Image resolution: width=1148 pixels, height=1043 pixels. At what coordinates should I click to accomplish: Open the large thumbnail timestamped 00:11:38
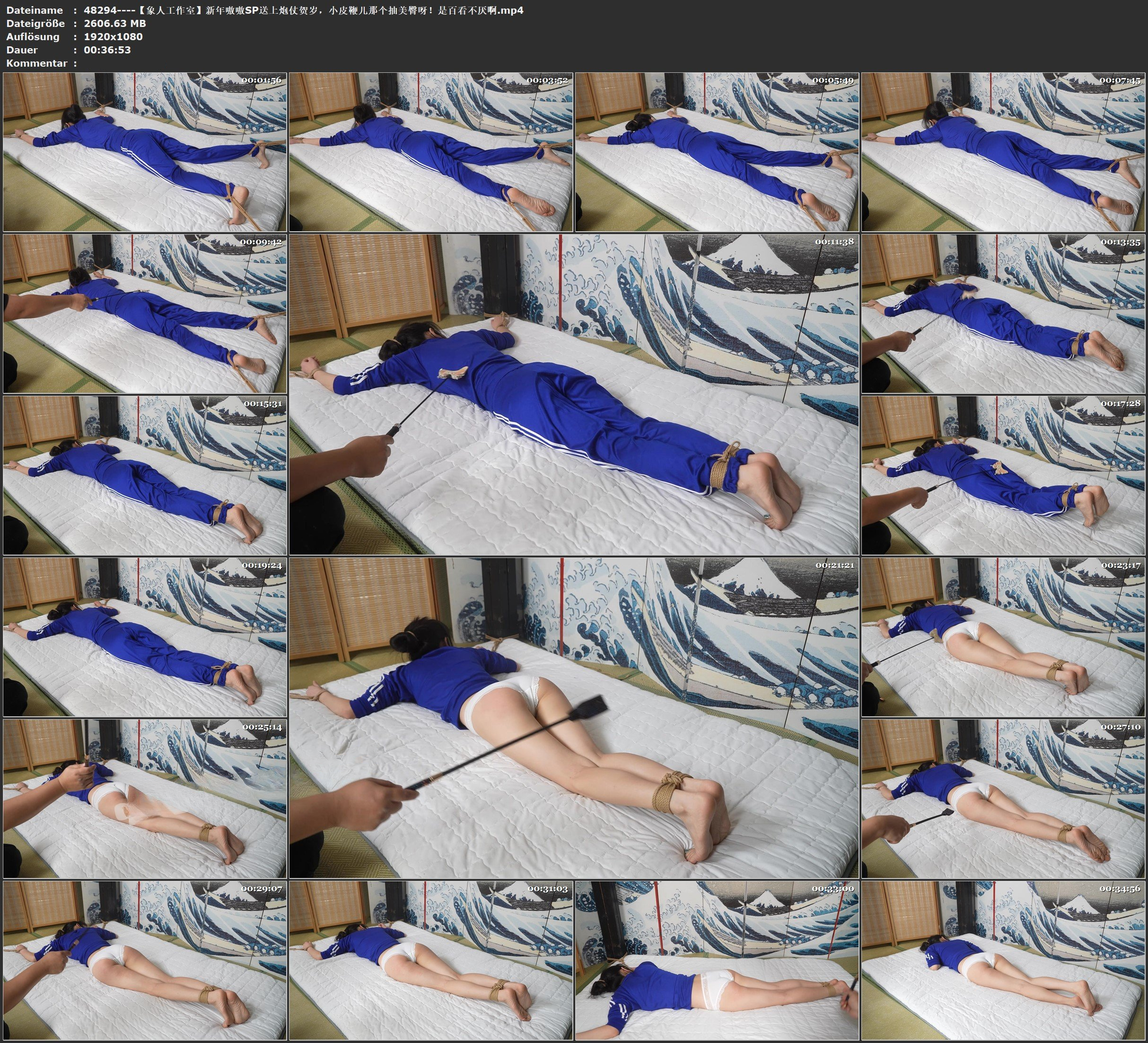tap(574, 394)
